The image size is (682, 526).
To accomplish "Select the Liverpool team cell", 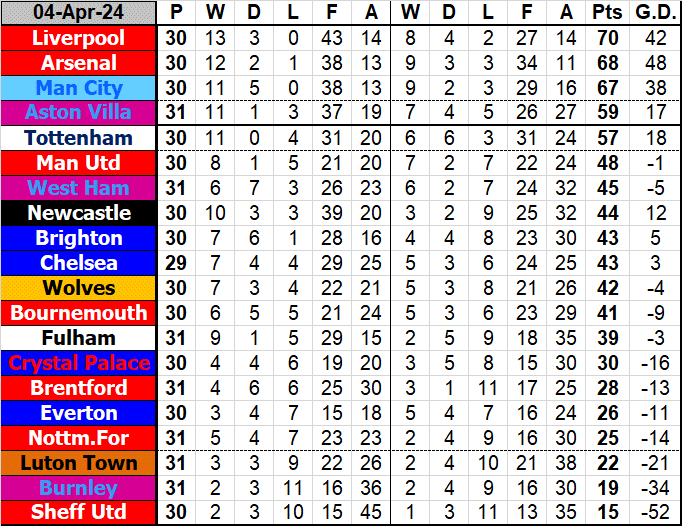I will pos(79,38).
